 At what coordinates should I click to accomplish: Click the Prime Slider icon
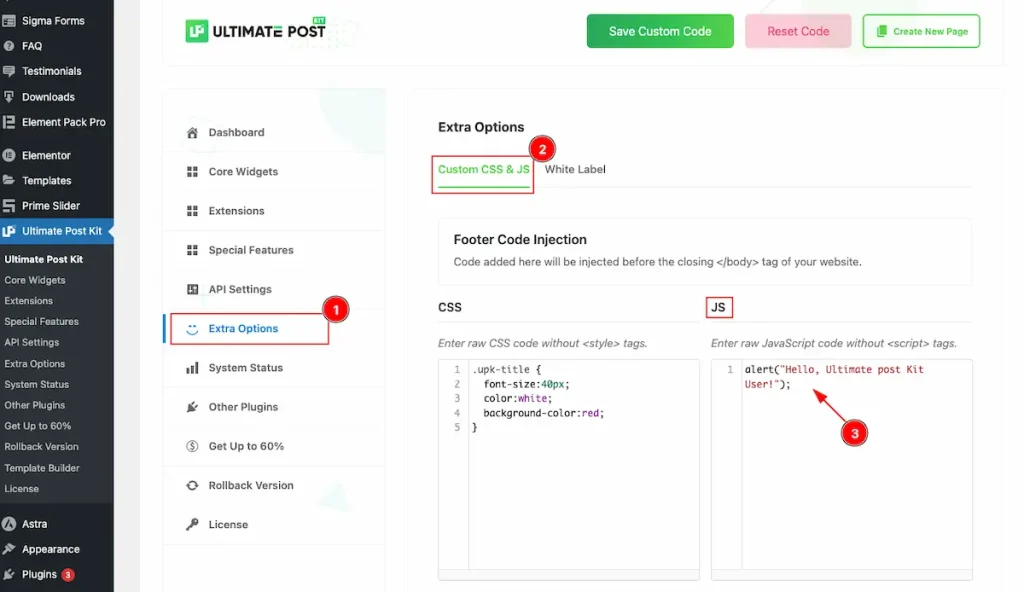pos(8,206)
